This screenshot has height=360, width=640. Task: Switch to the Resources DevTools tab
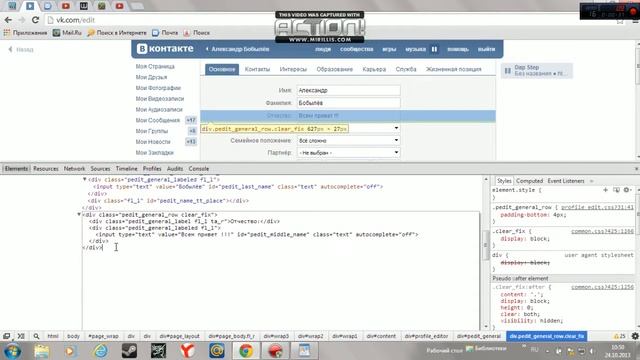pyautogui.click(x=46, y=169)
